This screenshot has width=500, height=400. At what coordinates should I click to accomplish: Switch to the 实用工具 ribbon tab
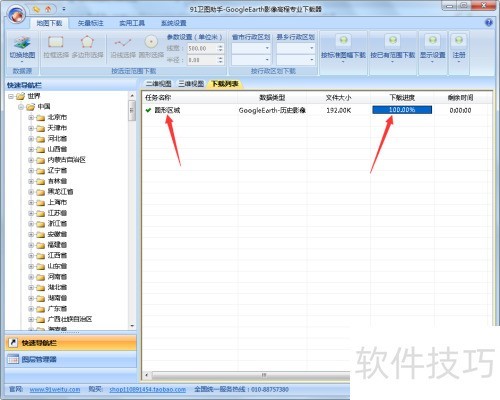coord(132,23)
